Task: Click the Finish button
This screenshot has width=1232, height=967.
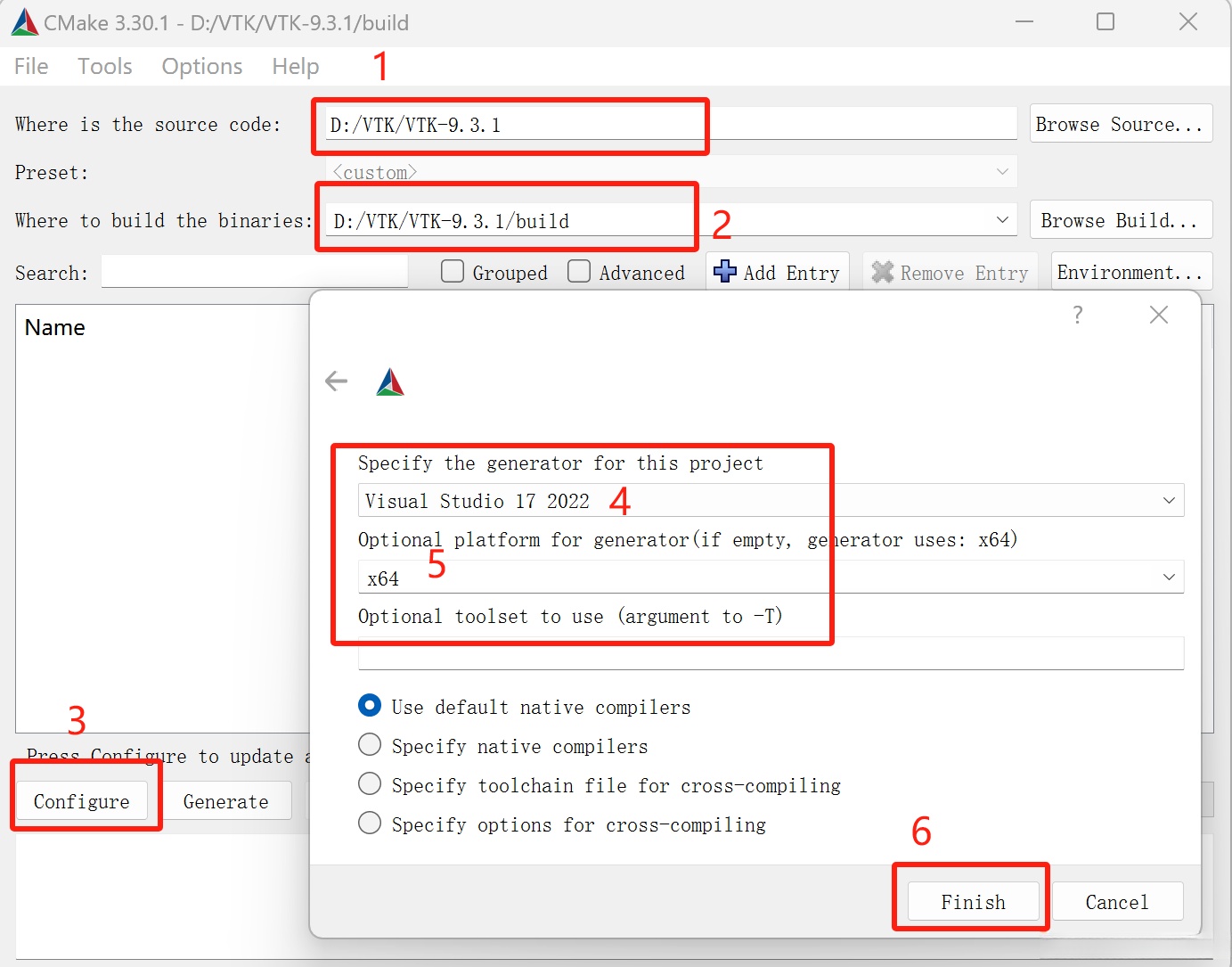Action: click(x=974, y=901)
